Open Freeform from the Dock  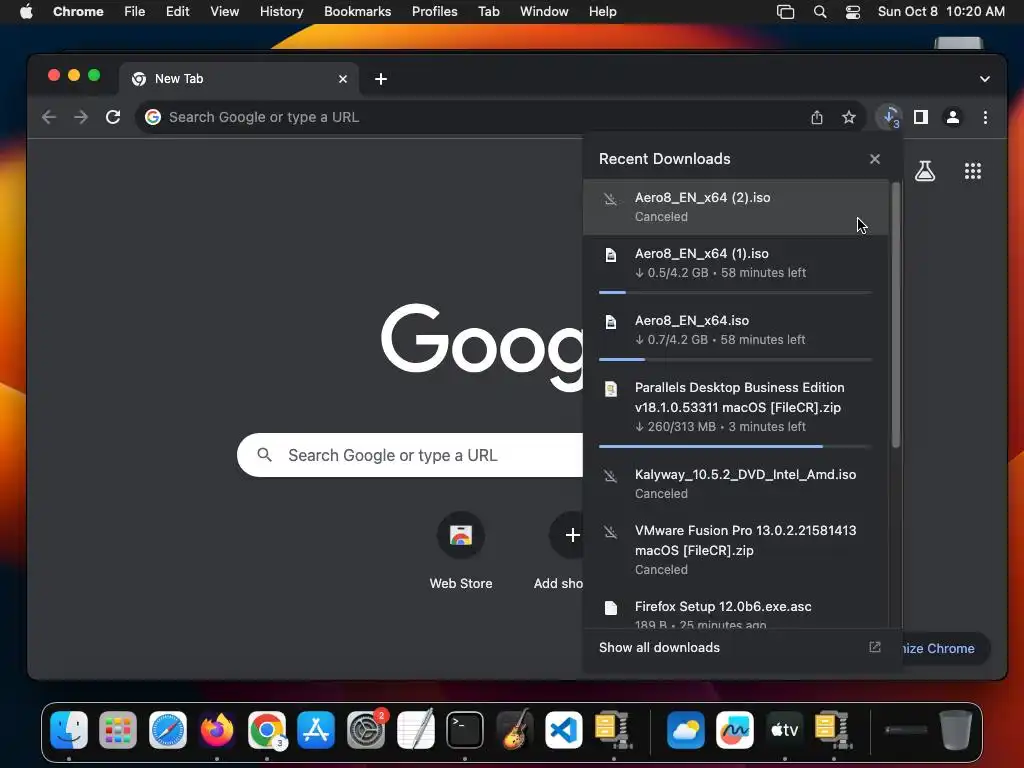[735, 729]
